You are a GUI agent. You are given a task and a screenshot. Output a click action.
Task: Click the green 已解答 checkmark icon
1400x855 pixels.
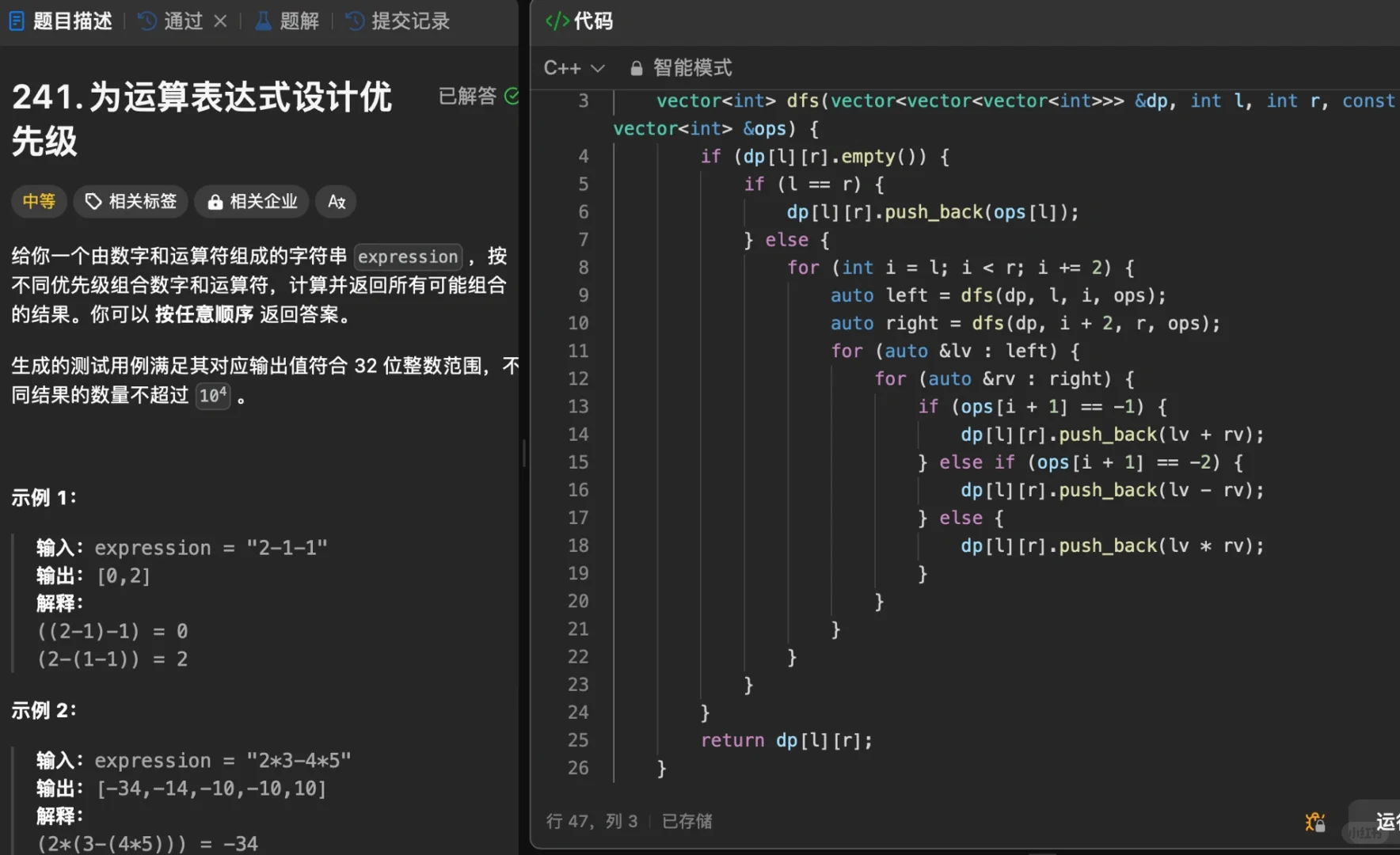(x=512, y=96)
